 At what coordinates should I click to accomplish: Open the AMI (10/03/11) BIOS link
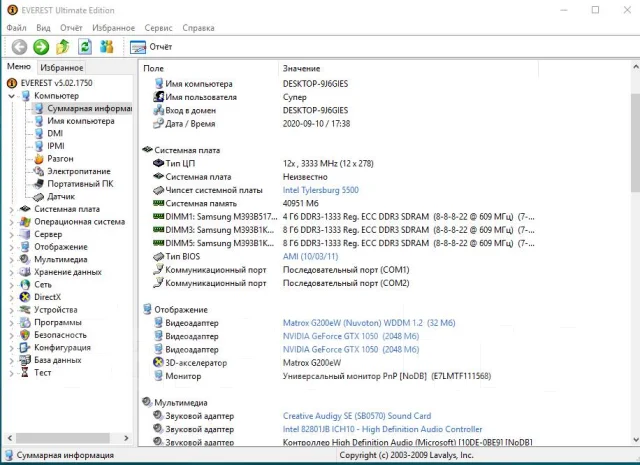pyautogui.click(x=310, y=257)
